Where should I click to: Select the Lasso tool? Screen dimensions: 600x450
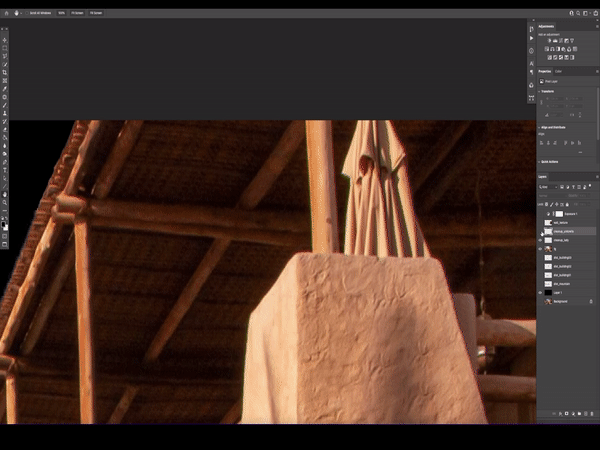(5, 56)
